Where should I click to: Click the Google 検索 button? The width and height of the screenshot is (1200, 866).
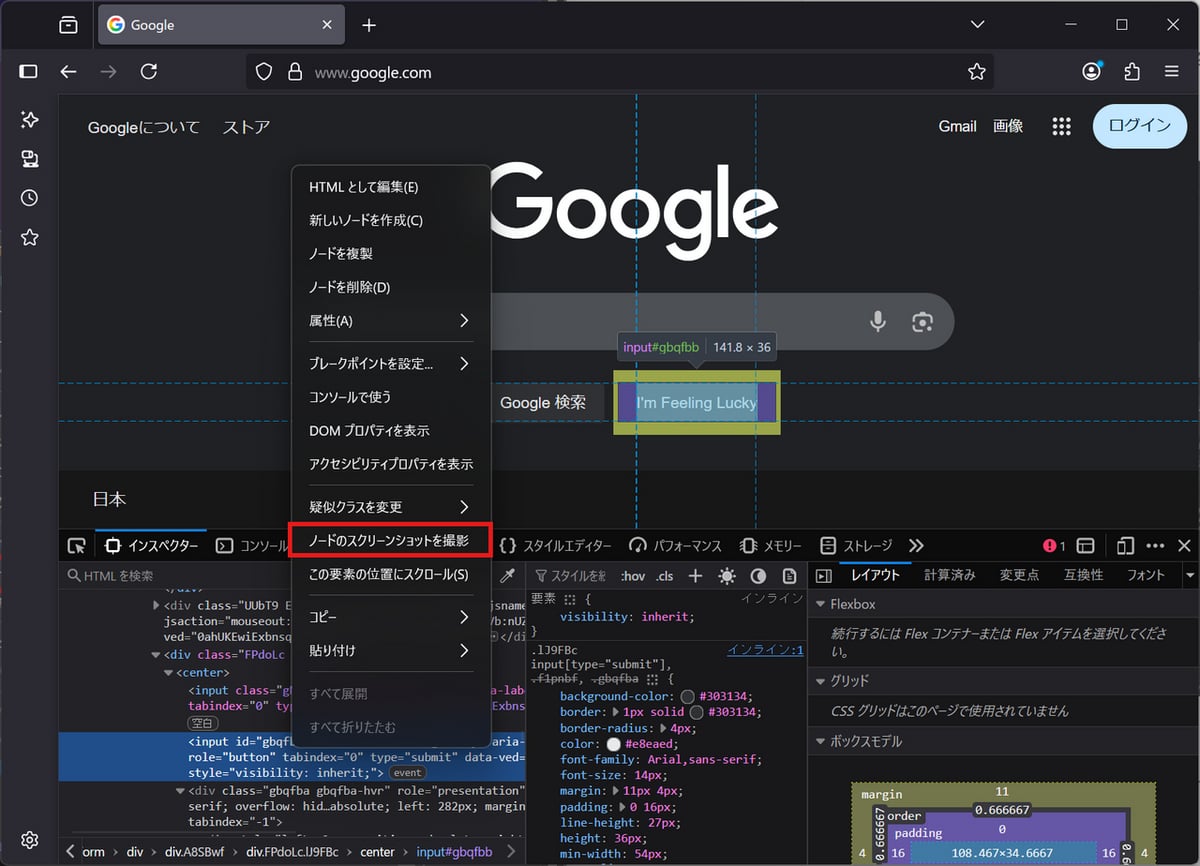[x=543, y=403]
